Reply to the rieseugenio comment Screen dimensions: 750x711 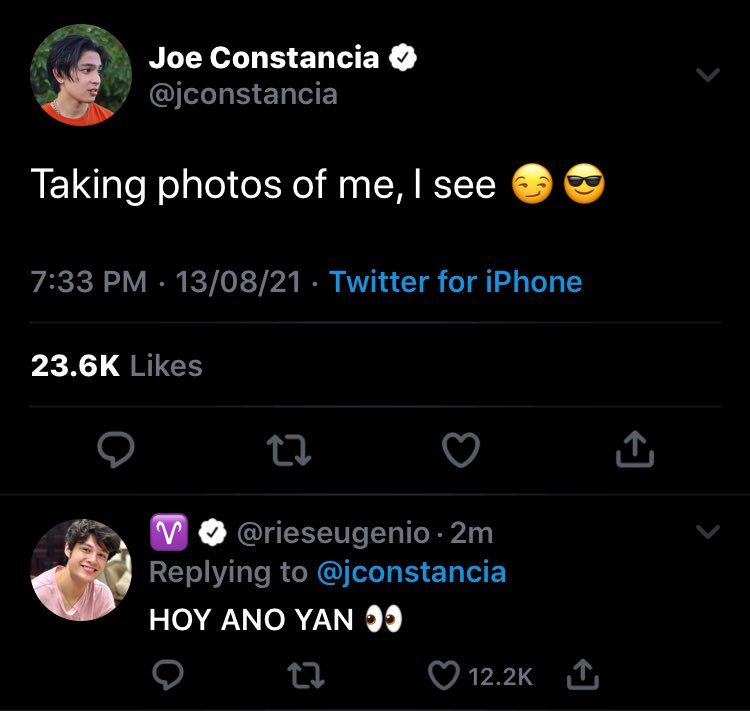pos(168,675)
